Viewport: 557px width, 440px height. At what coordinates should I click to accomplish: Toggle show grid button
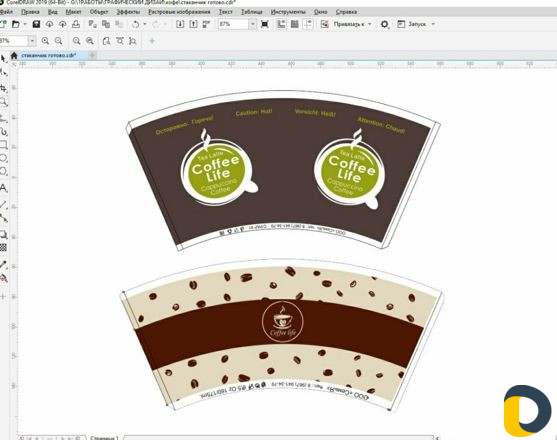click(294, 24)
